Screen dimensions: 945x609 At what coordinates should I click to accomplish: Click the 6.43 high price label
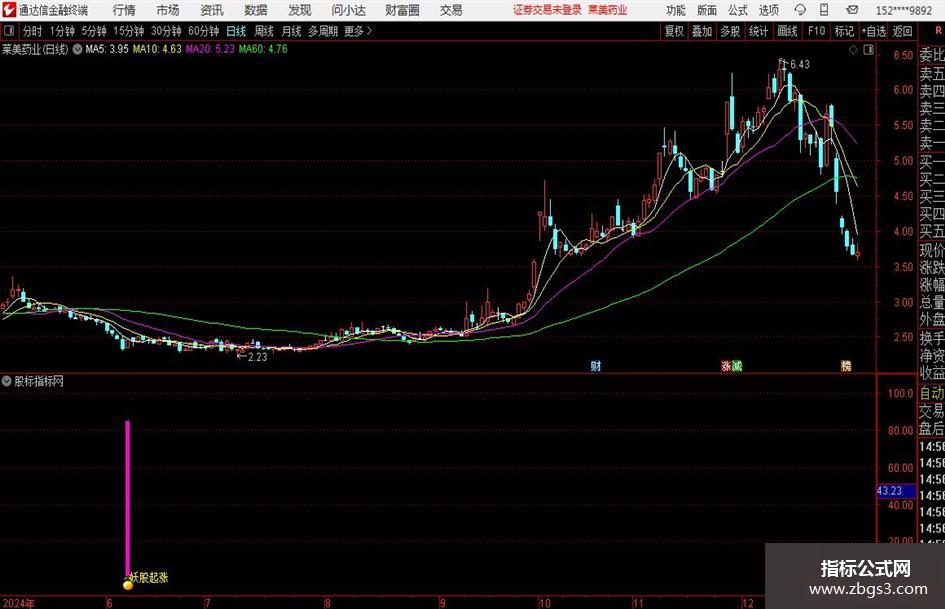800,64
